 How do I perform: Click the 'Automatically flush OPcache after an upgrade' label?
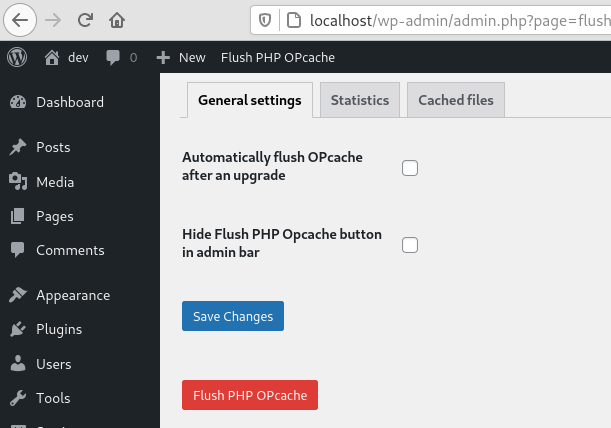click(x=272, y=166)
